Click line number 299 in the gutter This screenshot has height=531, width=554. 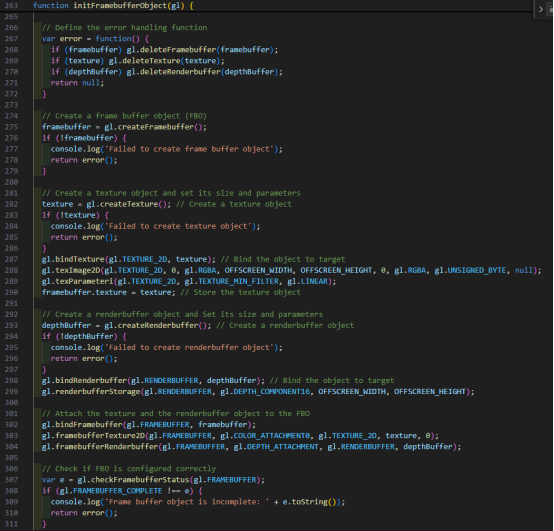click(11, 392)
